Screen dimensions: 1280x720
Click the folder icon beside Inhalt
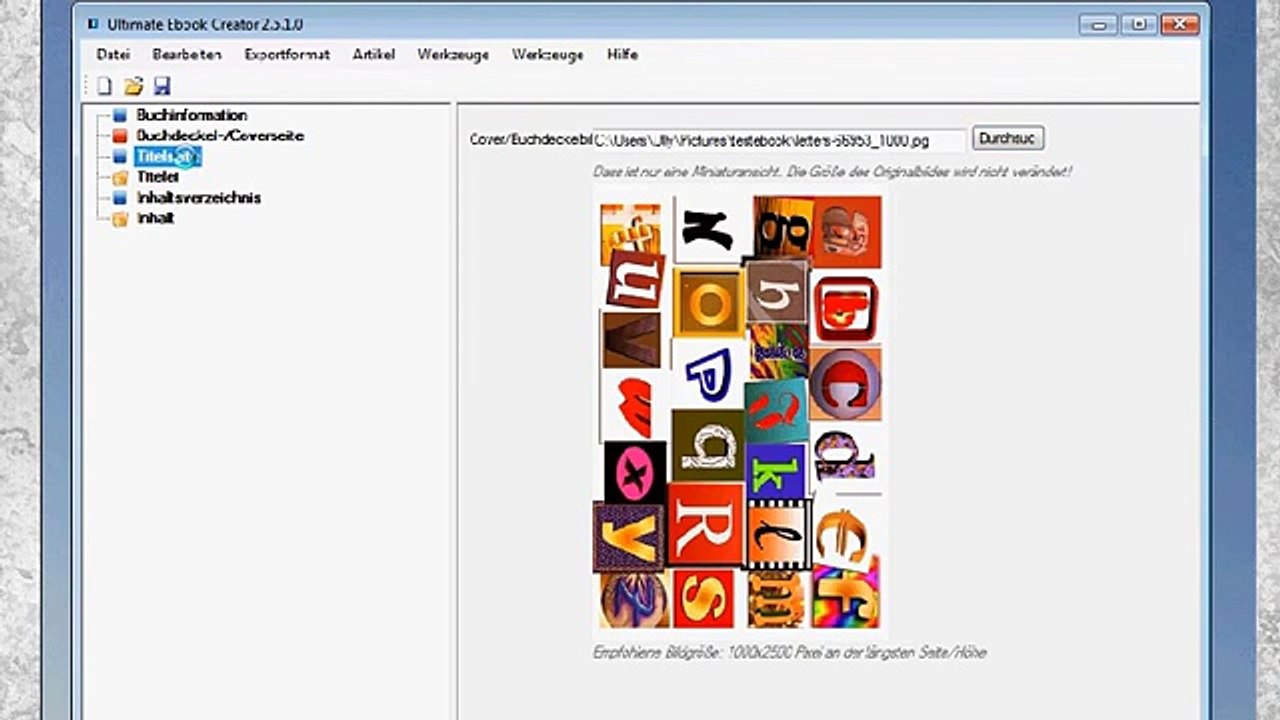tap(120, 218)
